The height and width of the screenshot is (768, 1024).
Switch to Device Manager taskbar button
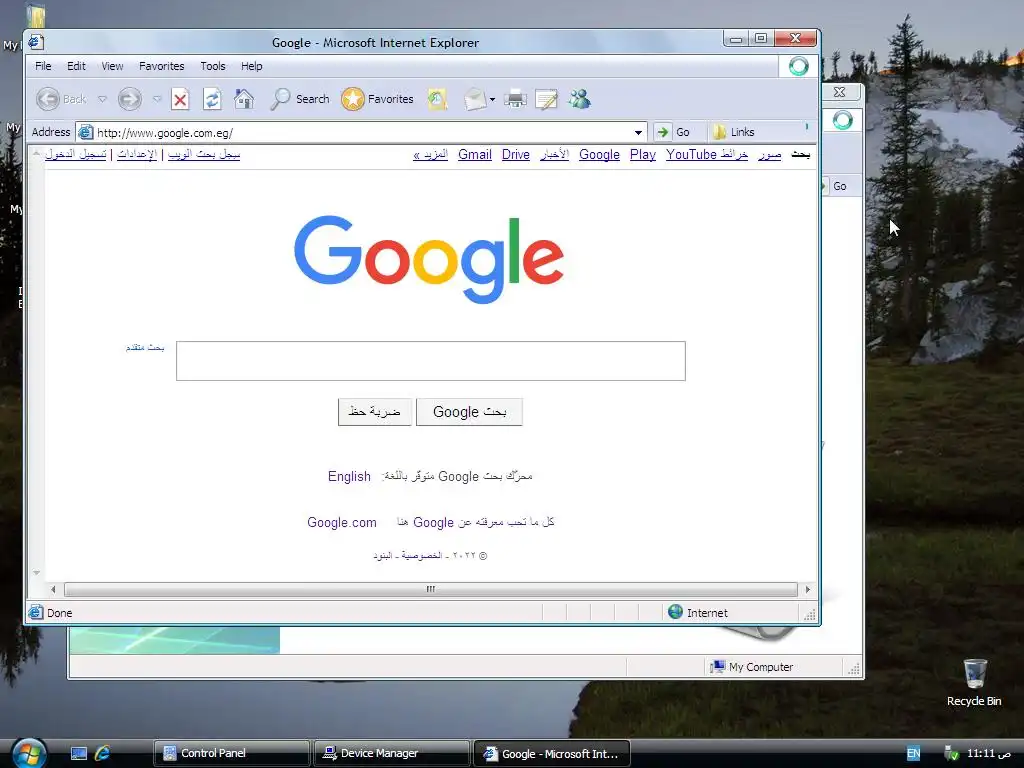point(392,754)
